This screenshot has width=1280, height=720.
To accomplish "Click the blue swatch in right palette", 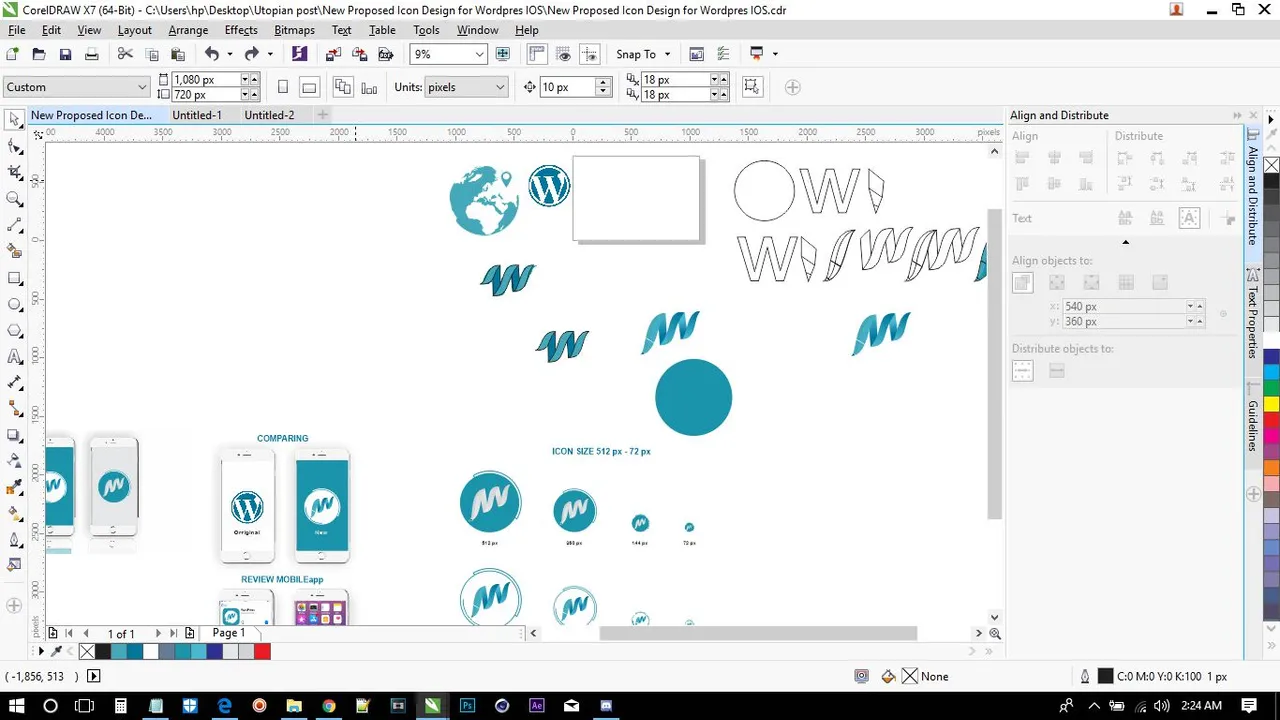I will 1271,357.
